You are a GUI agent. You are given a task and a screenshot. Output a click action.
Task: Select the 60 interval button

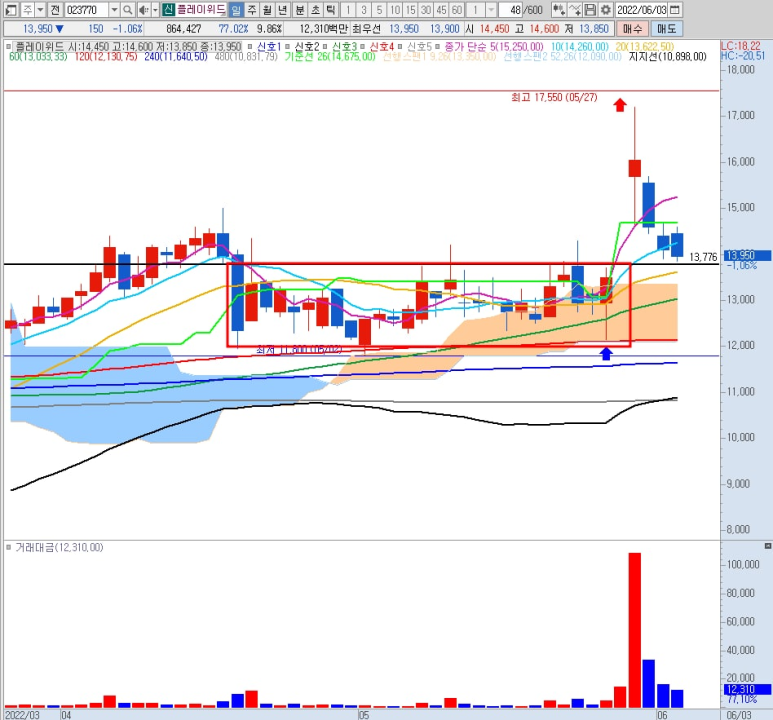(457, 9)
